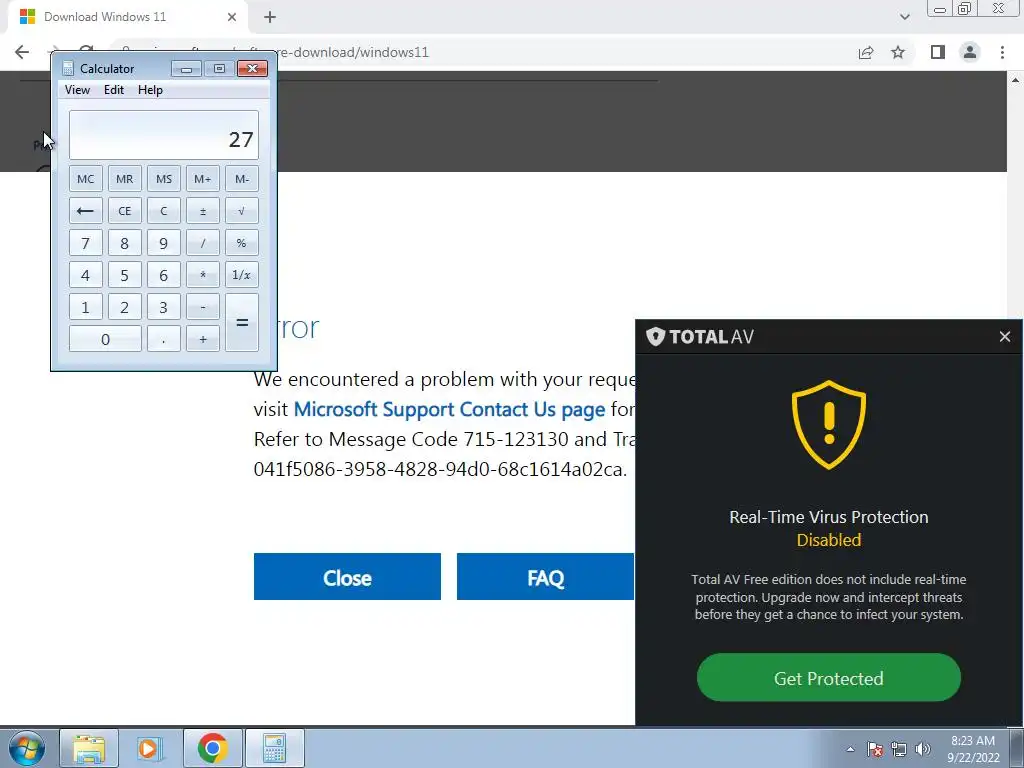Click the Action Center flag tray icon
Viewport: 1024px width, 768px height.
click(x=875, y=749)
